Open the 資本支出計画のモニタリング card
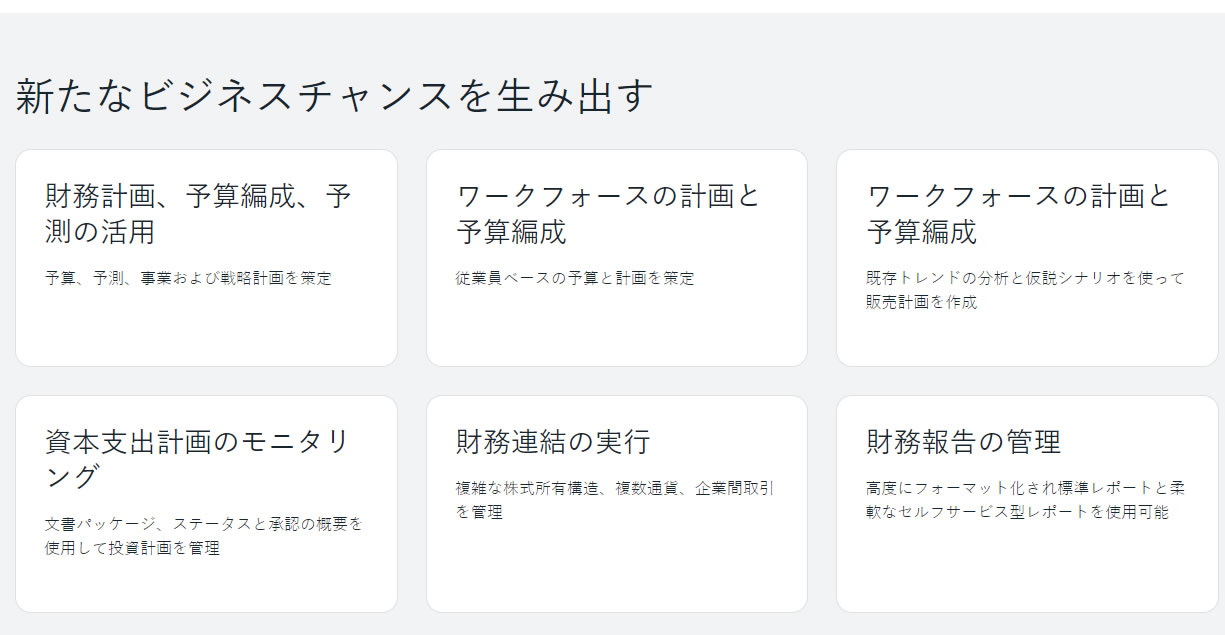 (x=206, y=504)
